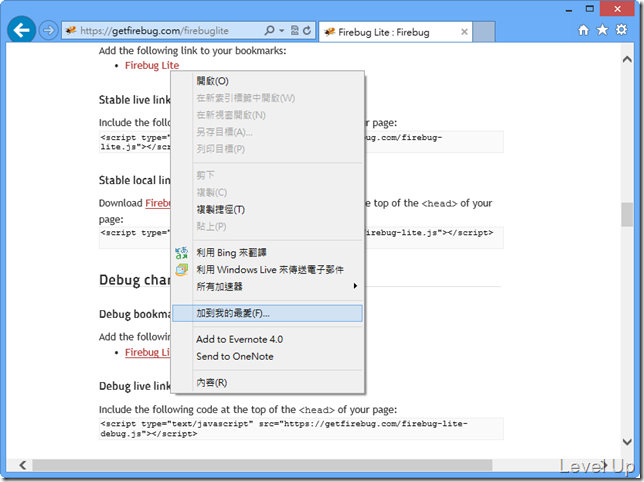Click the vertical scrollbar thumb
The image size is (644, 482).
coord(627,214)
